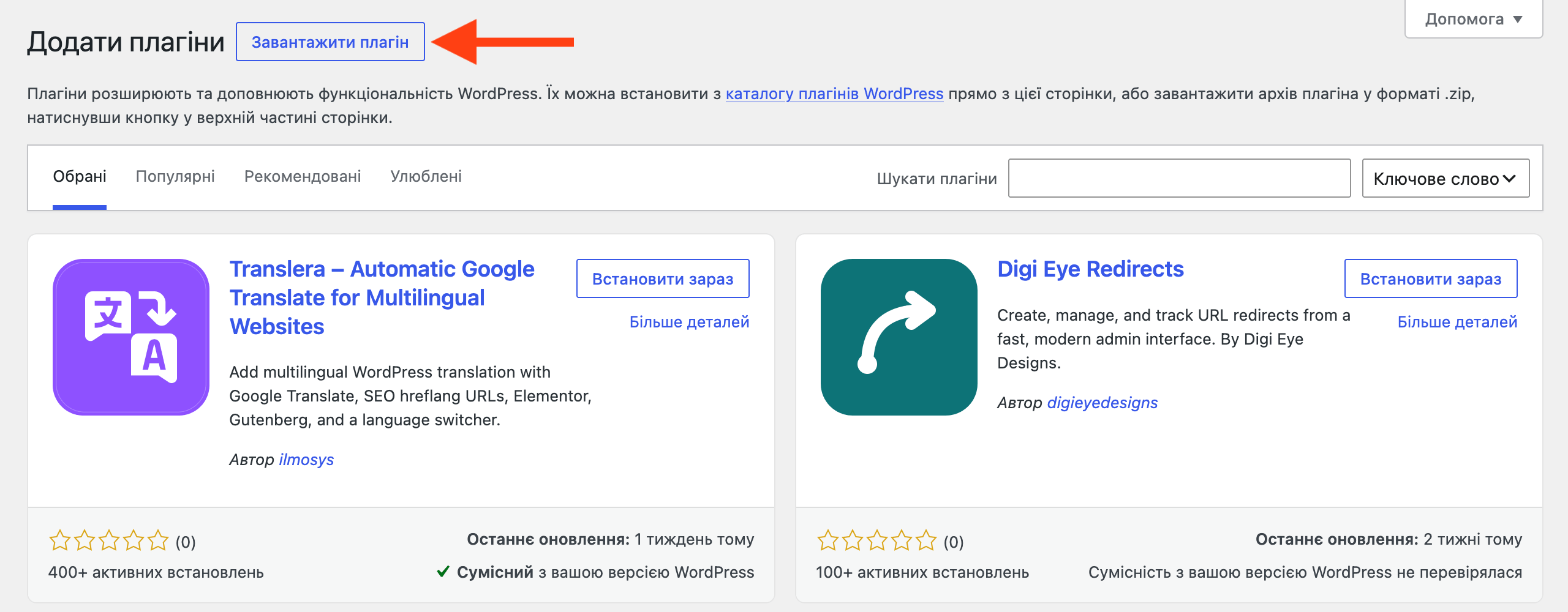Open the Translera plugin title link
1568x612 pixels.
pos(382,297)
